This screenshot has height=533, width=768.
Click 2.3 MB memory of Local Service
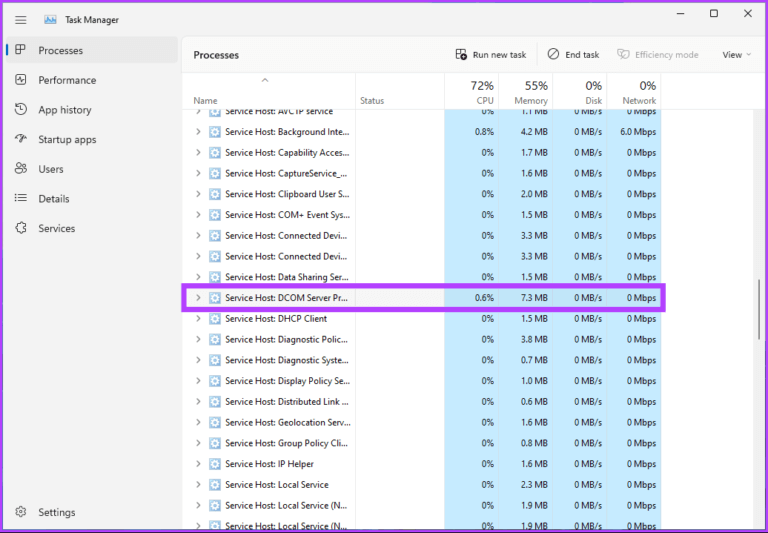coord(534,485)
